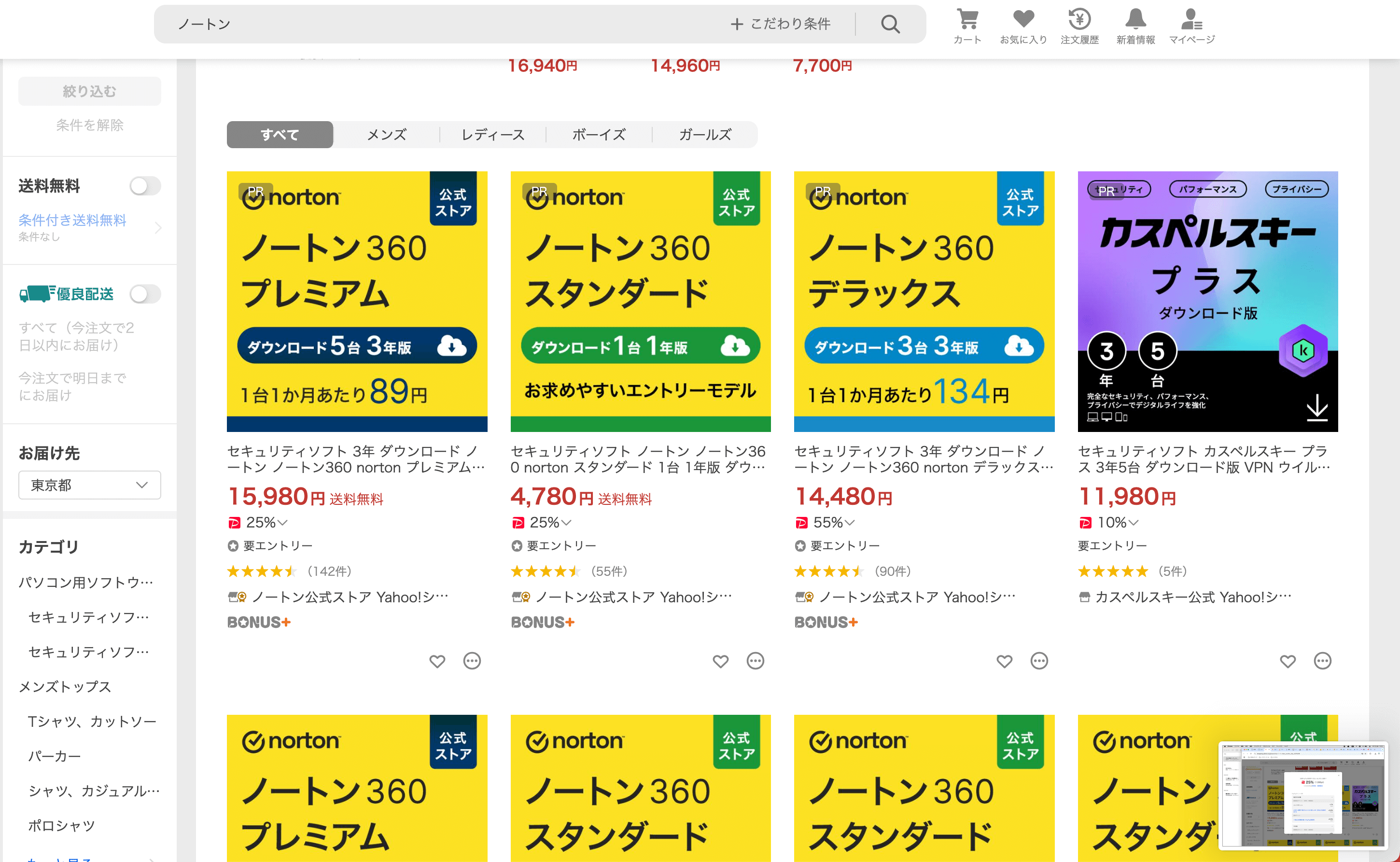
Task: Open more options for Kaspersky 11,980円 item
Action: tap(1322, 661)
